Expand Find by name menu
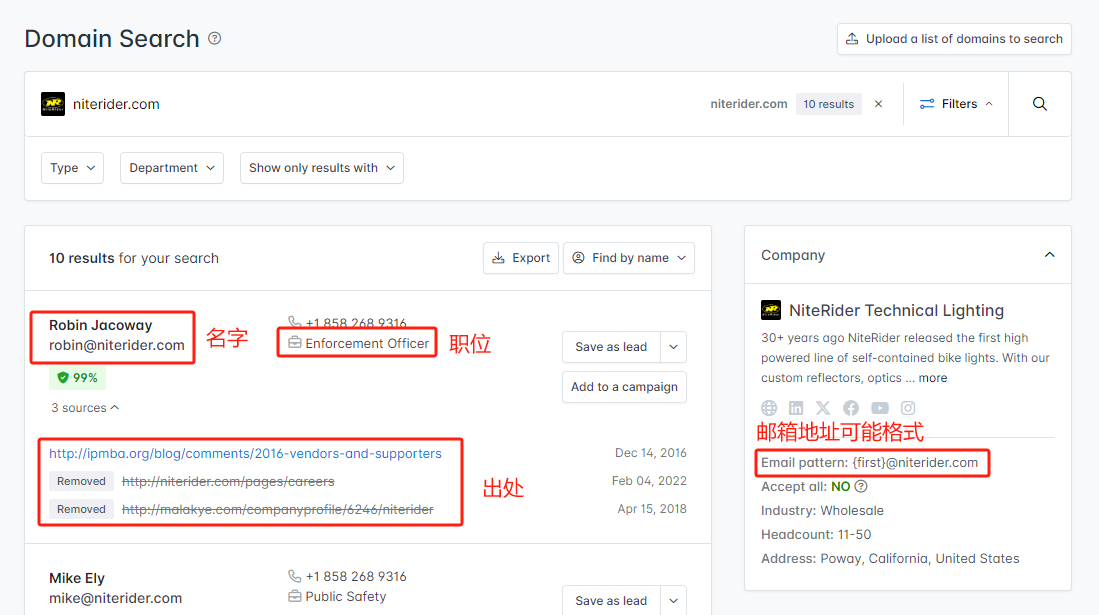 point(629,258)
